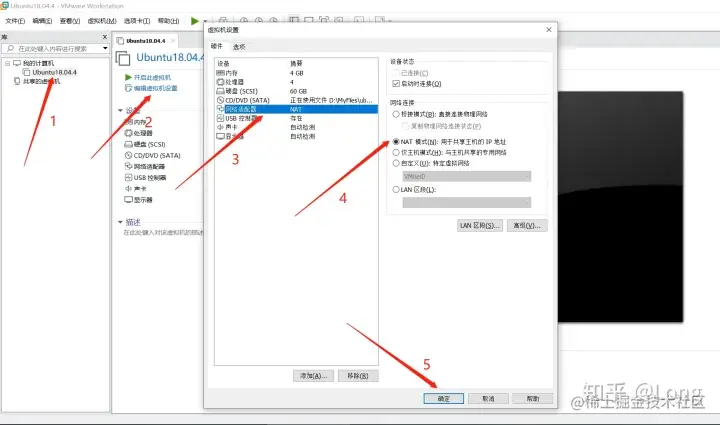Select NAT 模式(N) radio button
The width and height of the screenshot is (720, 425).
(x=396, y=142)
